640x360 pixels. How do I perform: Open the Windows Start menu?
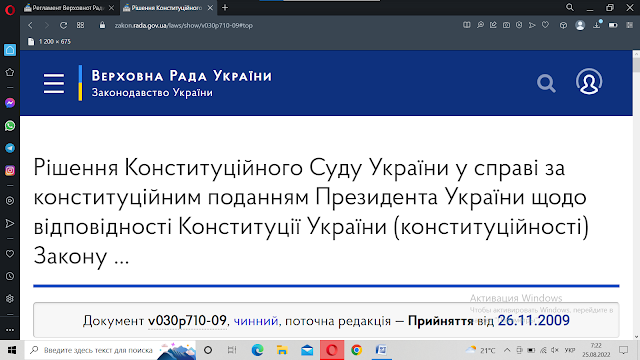click(12, 350)
